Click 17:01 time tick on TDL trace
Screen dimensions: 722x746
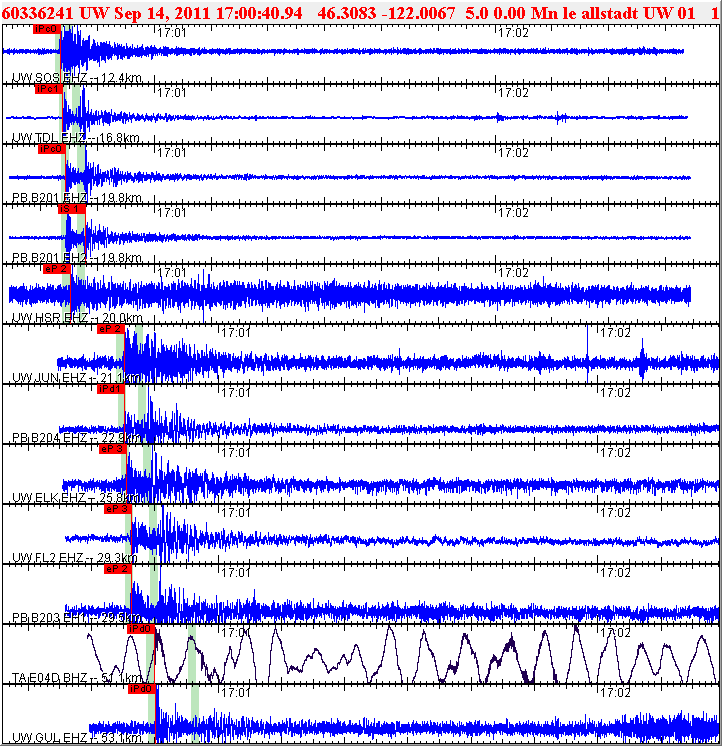click(x=172, y=92)
